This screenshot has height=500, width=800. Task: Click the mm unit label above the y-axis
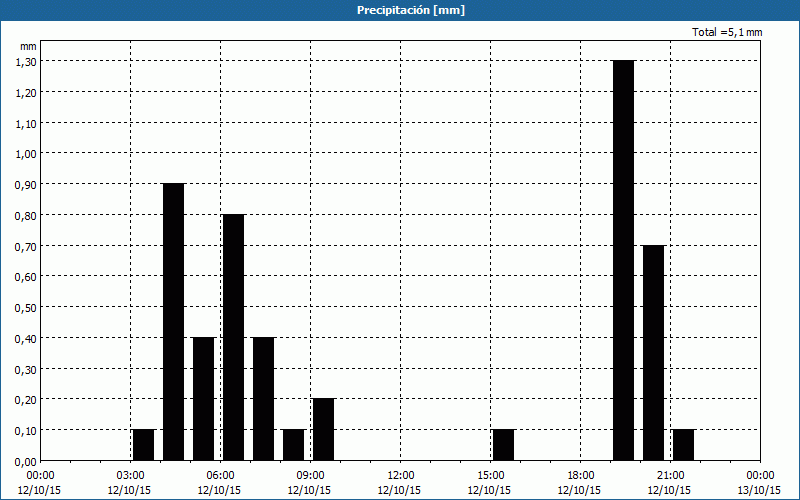click(29, 46)
